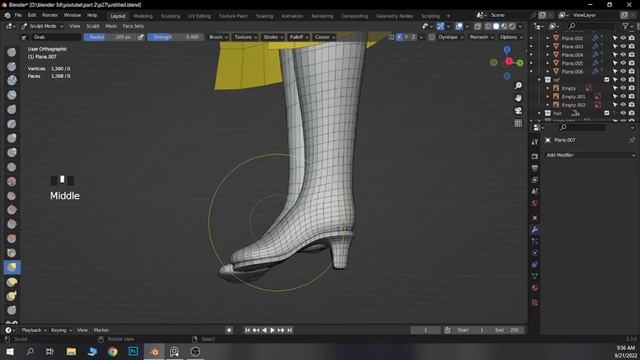Open the Object Data green triangle tab

tap(535, 276)
